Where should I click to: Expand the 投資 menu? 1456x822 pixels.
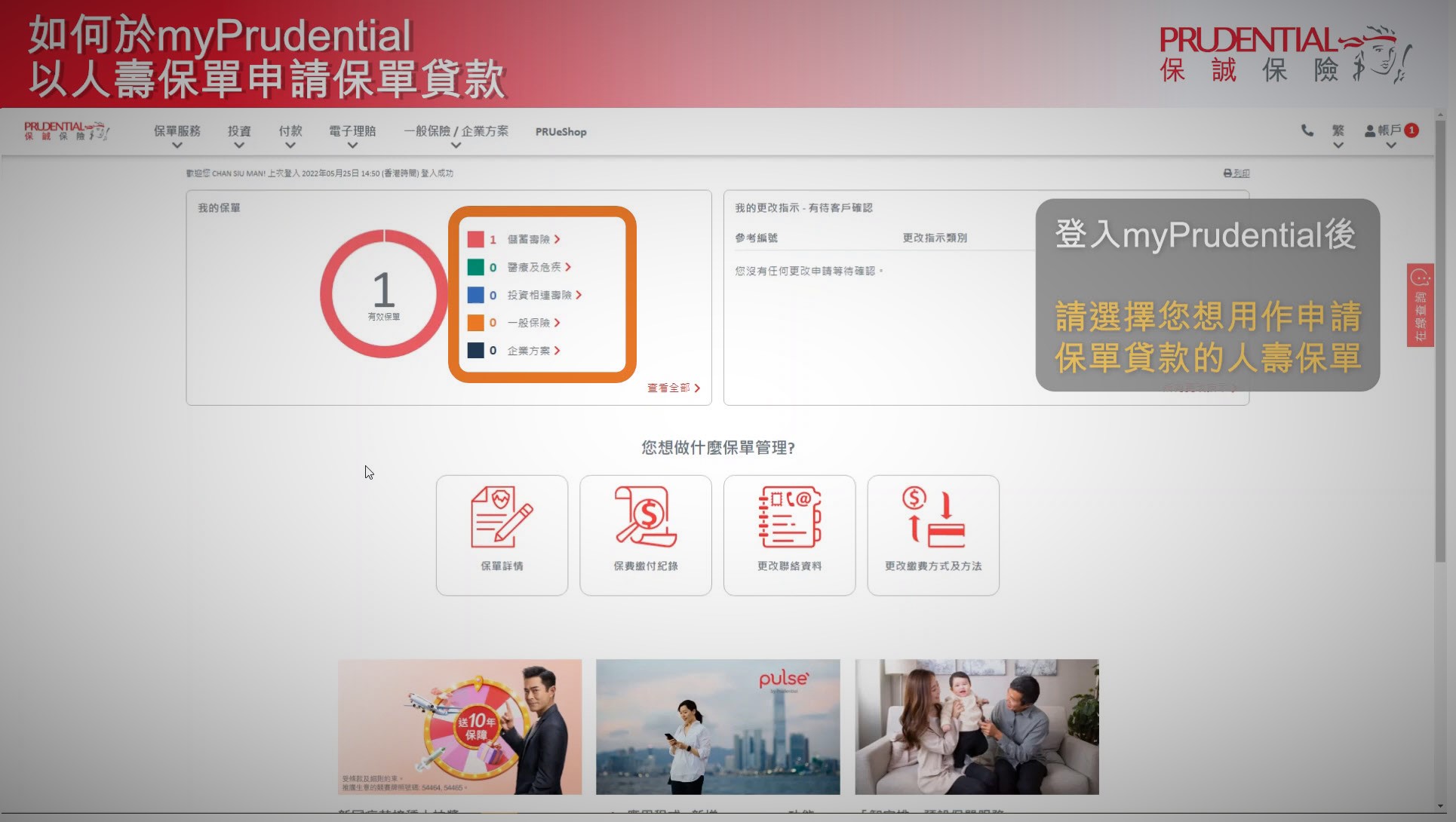tap(239, 136)
